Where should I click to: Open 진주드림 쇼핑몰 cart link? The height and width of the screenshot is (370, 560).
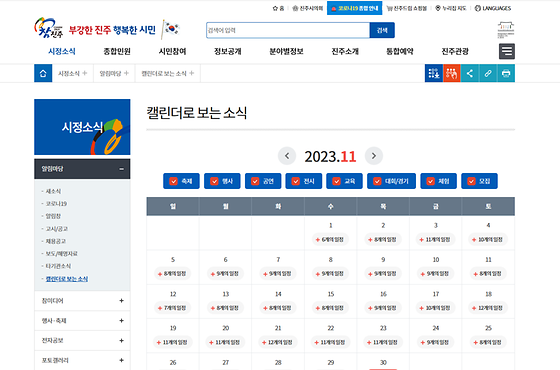[x=407, y=8]
